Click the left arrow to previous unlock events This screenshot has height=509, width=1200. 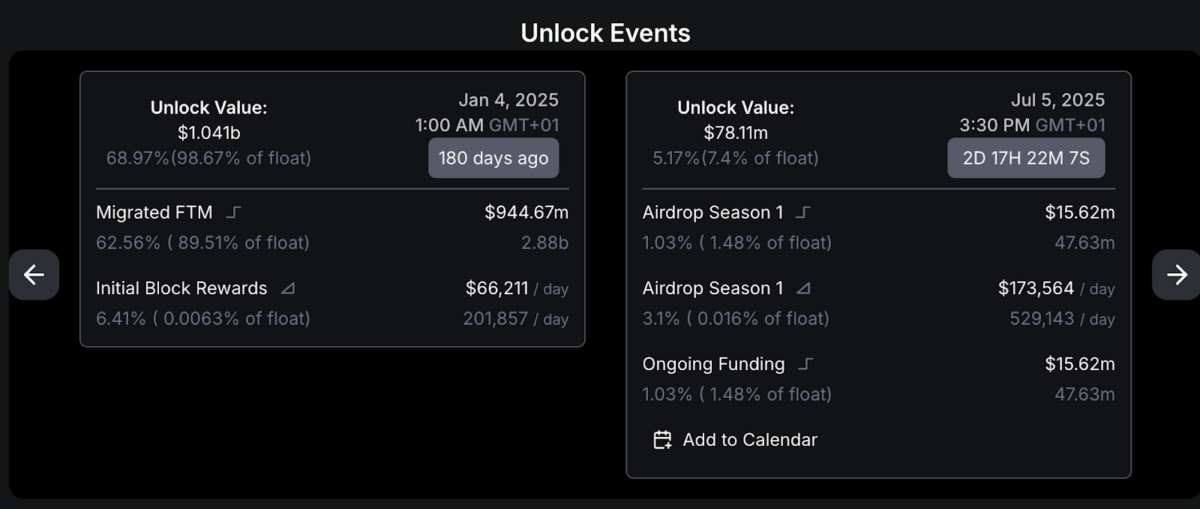(x=34, y=275)
